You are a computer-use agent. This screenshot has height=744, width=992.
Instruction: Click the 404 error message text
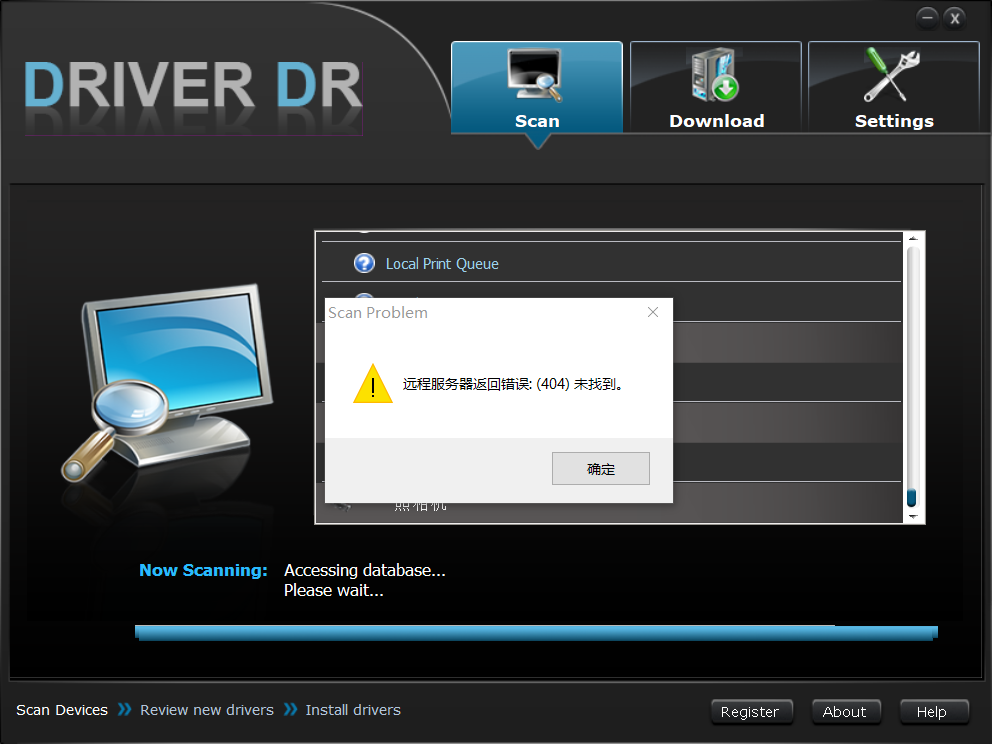pyautogui.click(x=513, y=384)
